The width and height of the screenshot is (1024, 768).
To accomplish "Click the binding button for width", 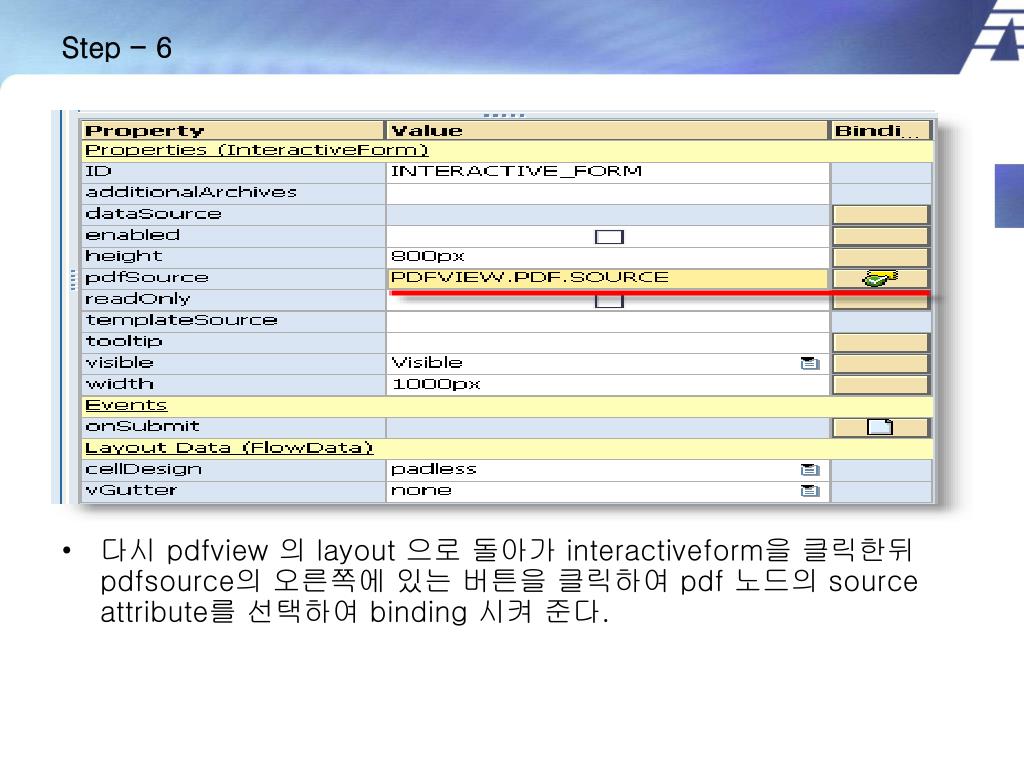I will pyautogui.click(x=880, y=384).
